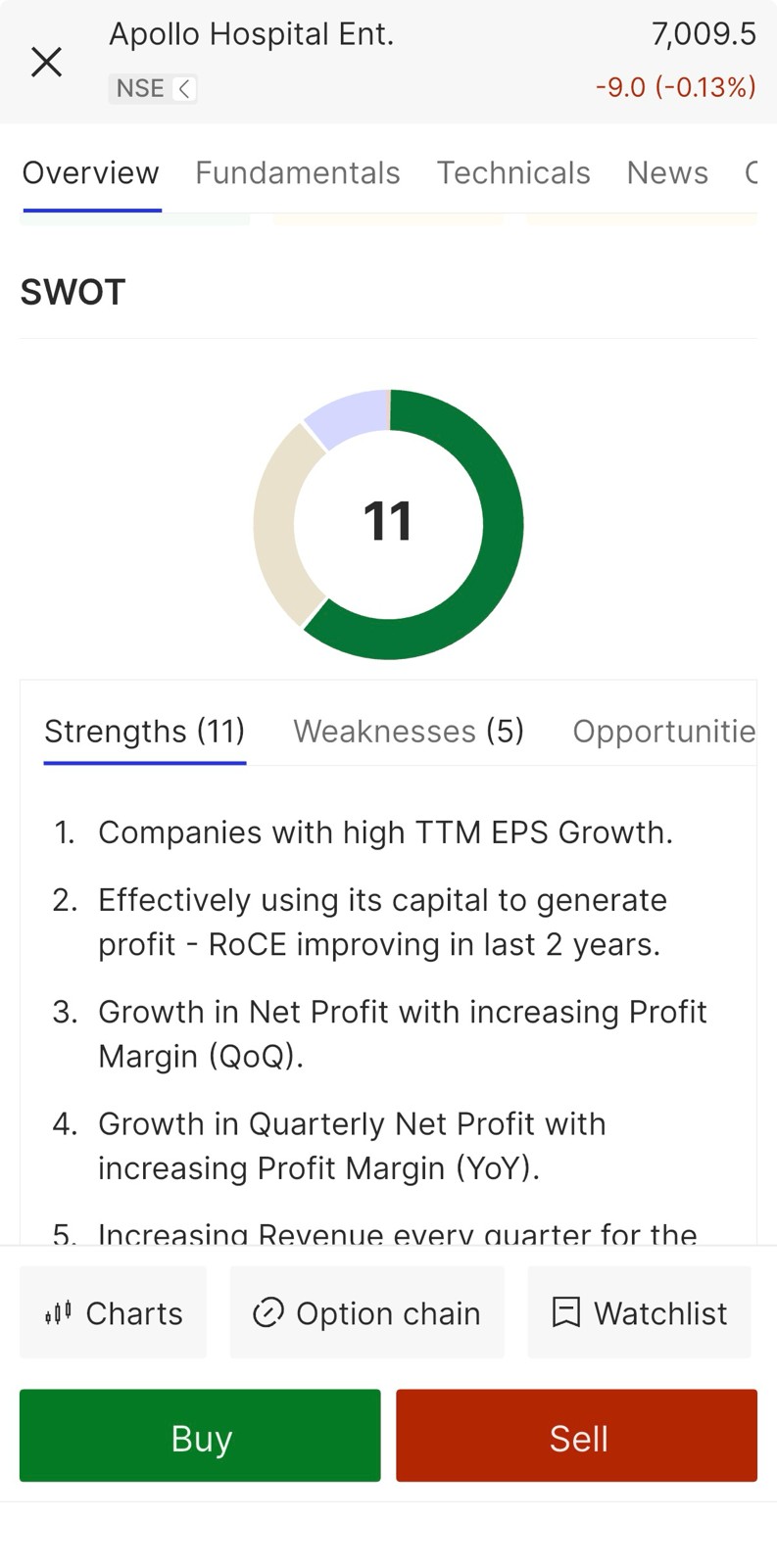Open the Technicals tab
The height and width of the screenshot is (1568, 777).
512,173
